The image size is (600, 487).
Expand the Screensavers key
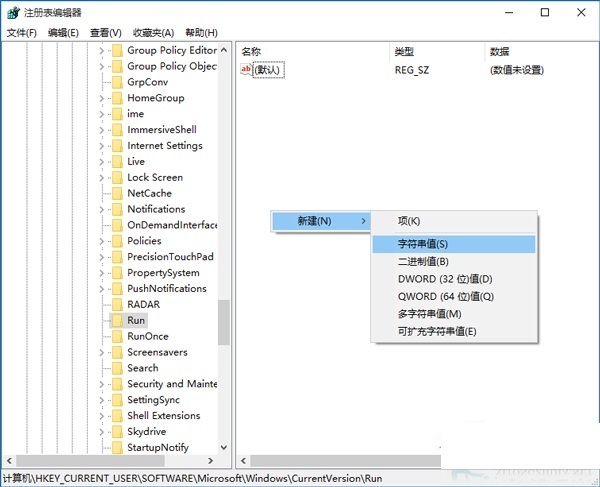(101, 352)
